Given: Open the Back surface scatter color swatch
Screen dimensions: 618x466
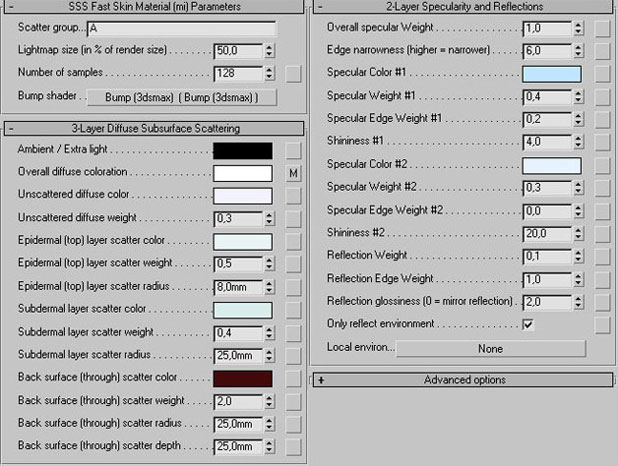Looking at the screenshot, I should (x=243, y=378).
